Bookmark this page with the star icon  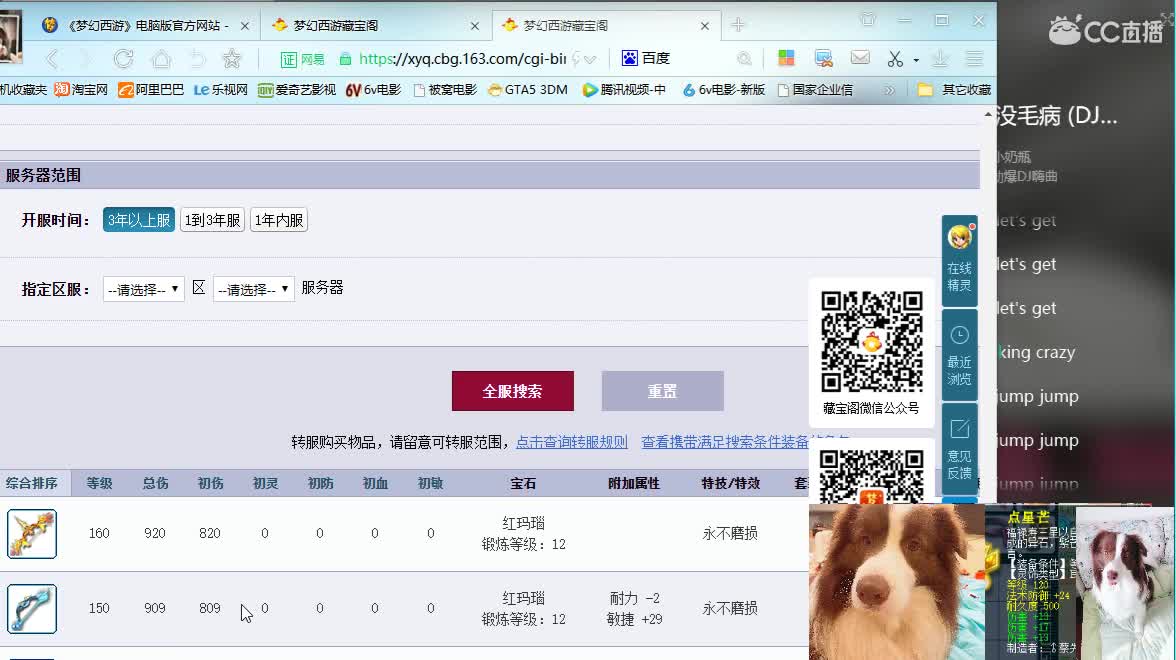[x=232, y=58]
